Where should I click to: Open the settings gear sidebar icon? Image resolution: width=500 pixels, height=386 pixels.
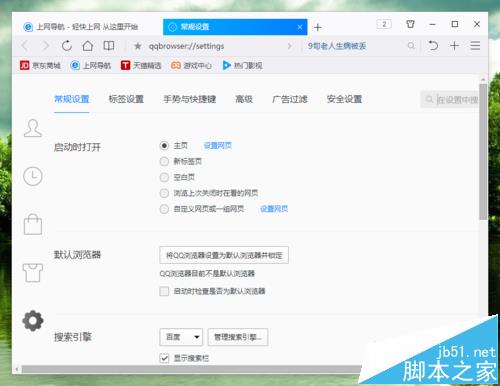(33, 321)
